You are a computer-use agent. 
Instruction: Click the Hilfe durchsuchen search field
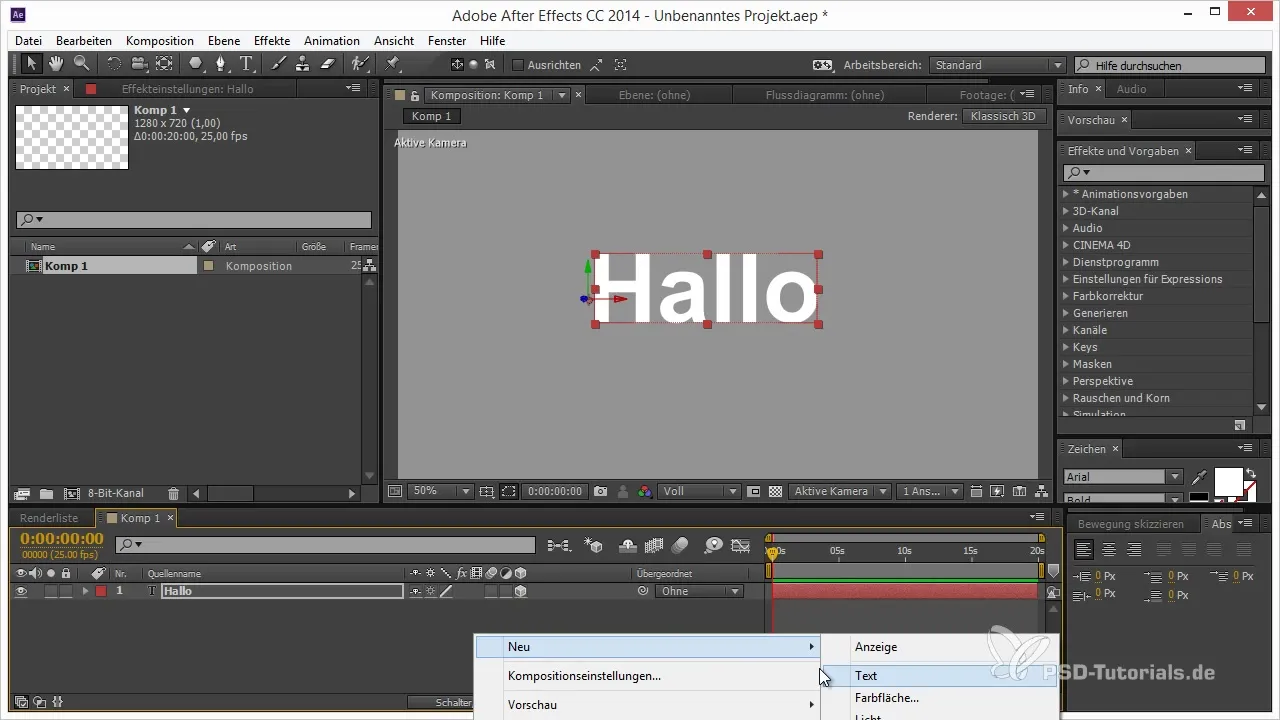(x=1170, y=65)
